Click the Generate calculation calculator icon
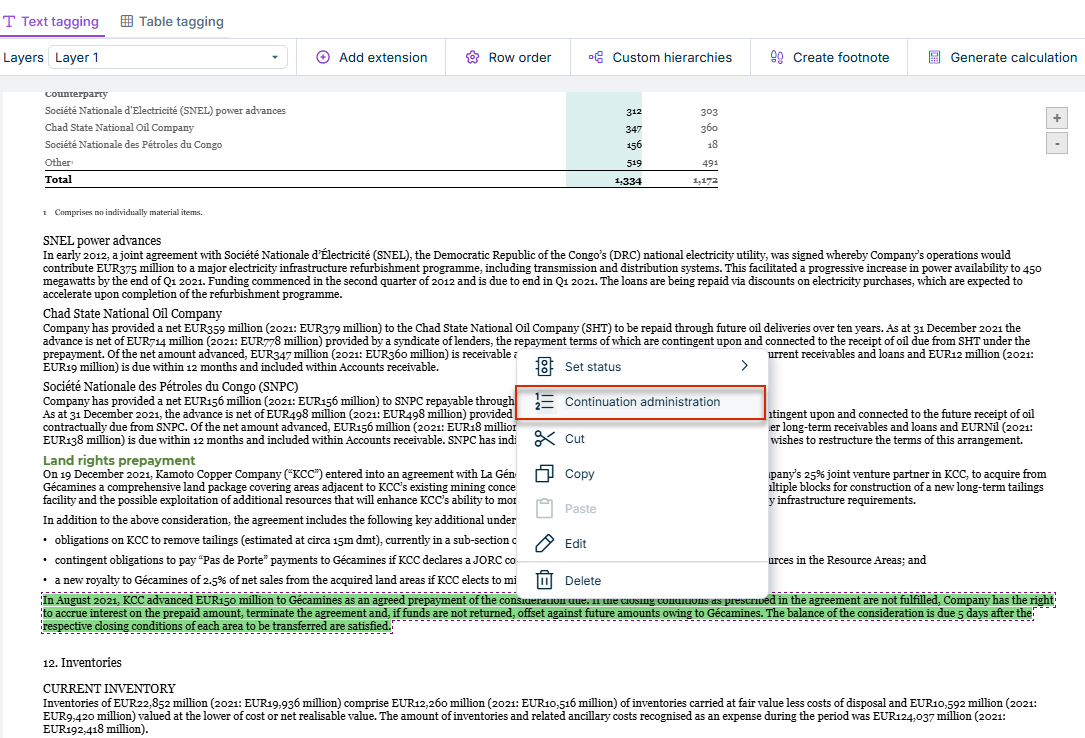1085x738 pixels. (934, 57)
